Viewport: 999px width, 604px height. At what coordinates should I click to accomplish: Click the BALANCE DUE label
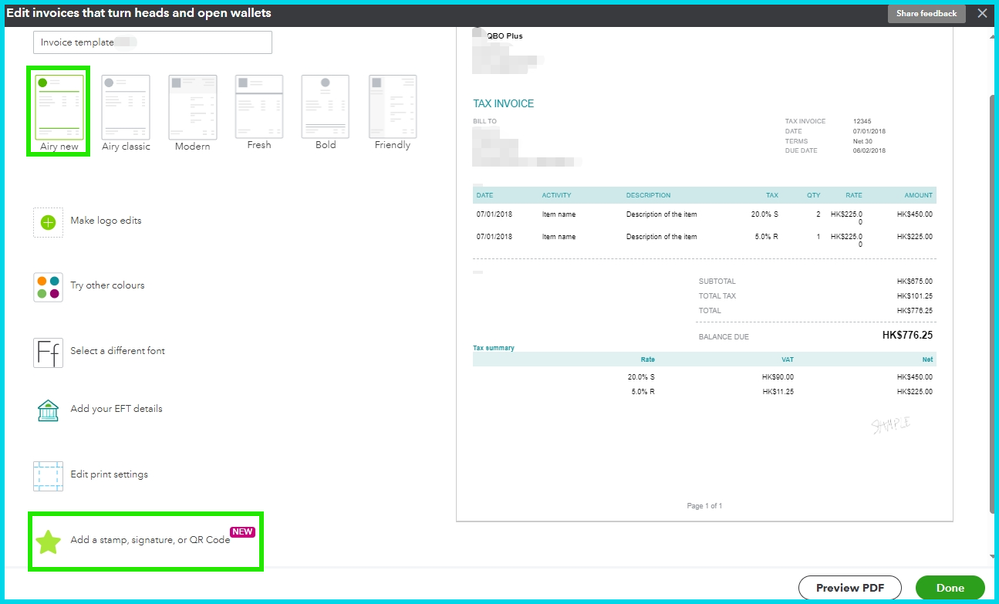(723, 337)
